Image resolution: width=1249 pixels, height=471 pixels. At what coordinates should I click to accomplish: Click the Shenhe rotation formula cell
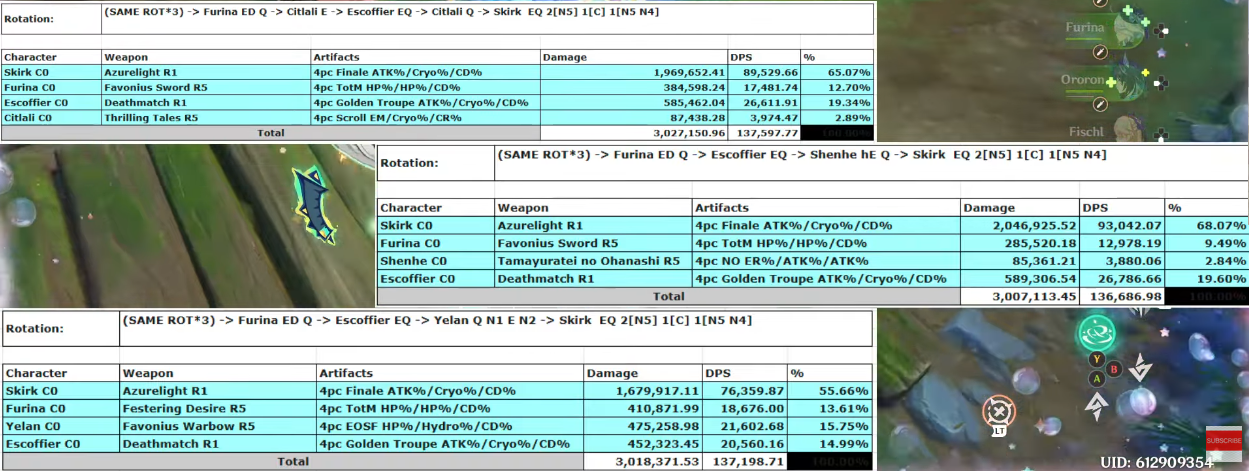click(x=871, y=163)
